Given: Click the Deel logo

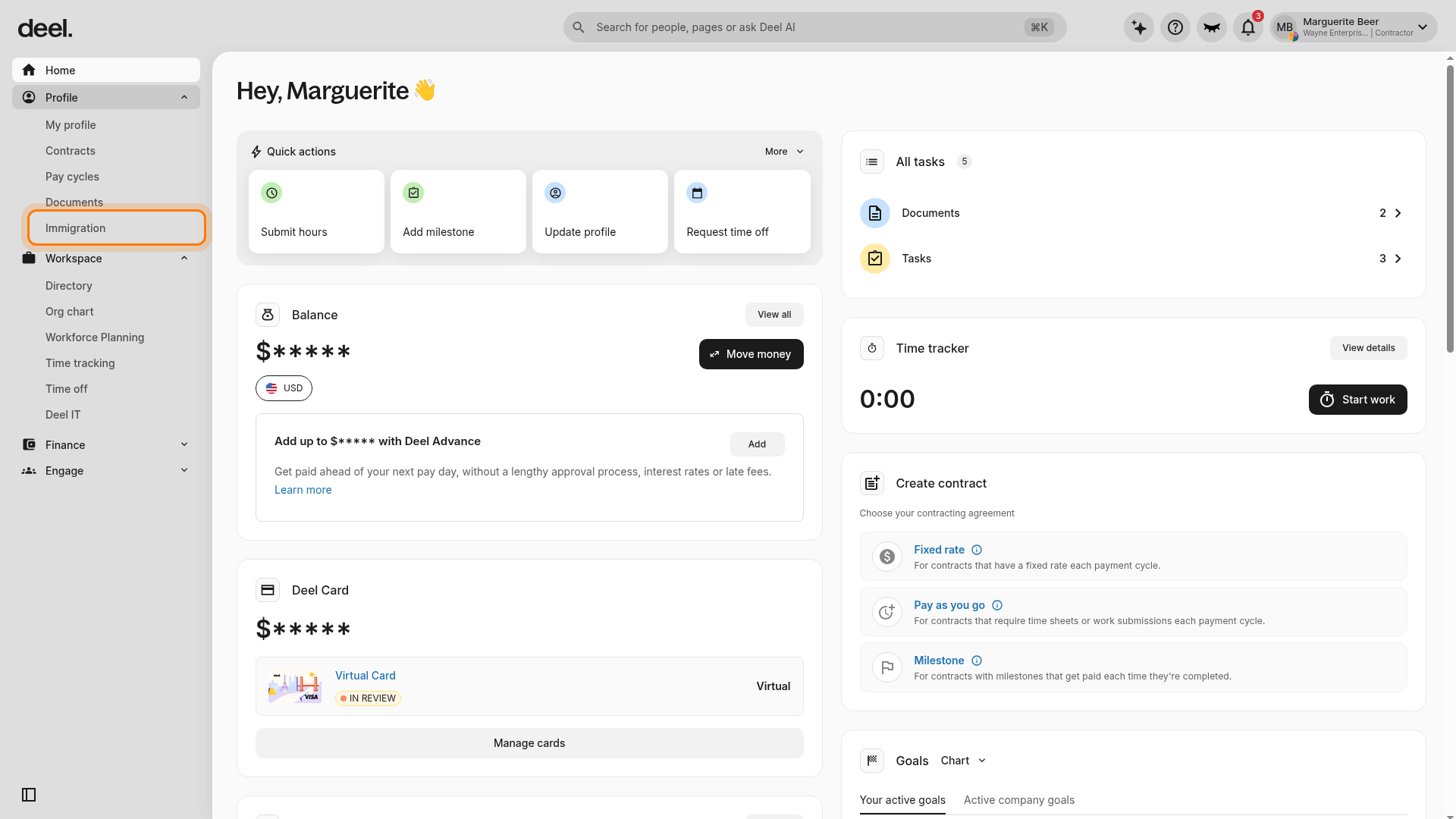Looking at the screenshot, I should [x=45, y=29].
